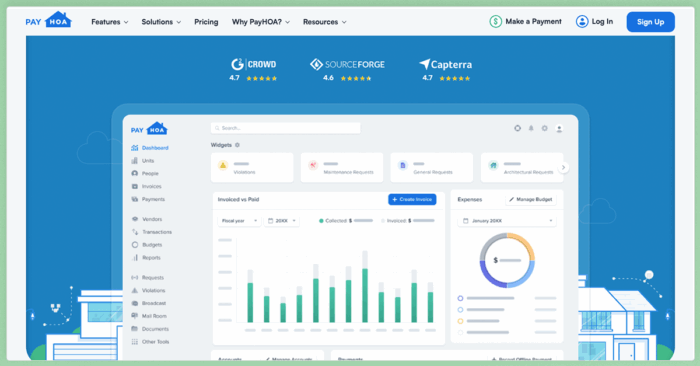This screenshot has width=700, height=366.
Task: Click the Invoiced legend dot
Action: 383,221
